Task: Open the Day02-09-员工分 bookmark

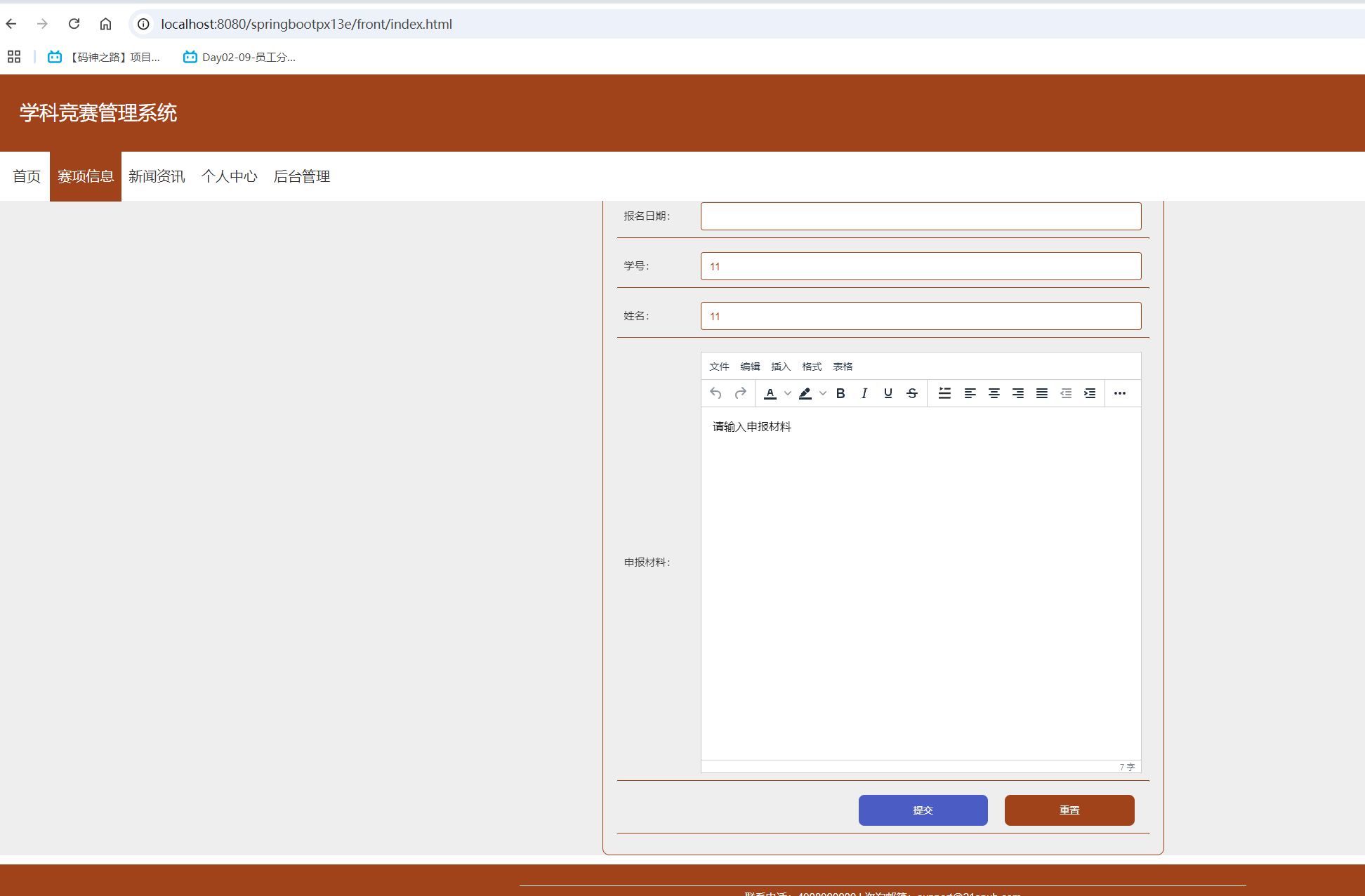Action: (239, 57)
